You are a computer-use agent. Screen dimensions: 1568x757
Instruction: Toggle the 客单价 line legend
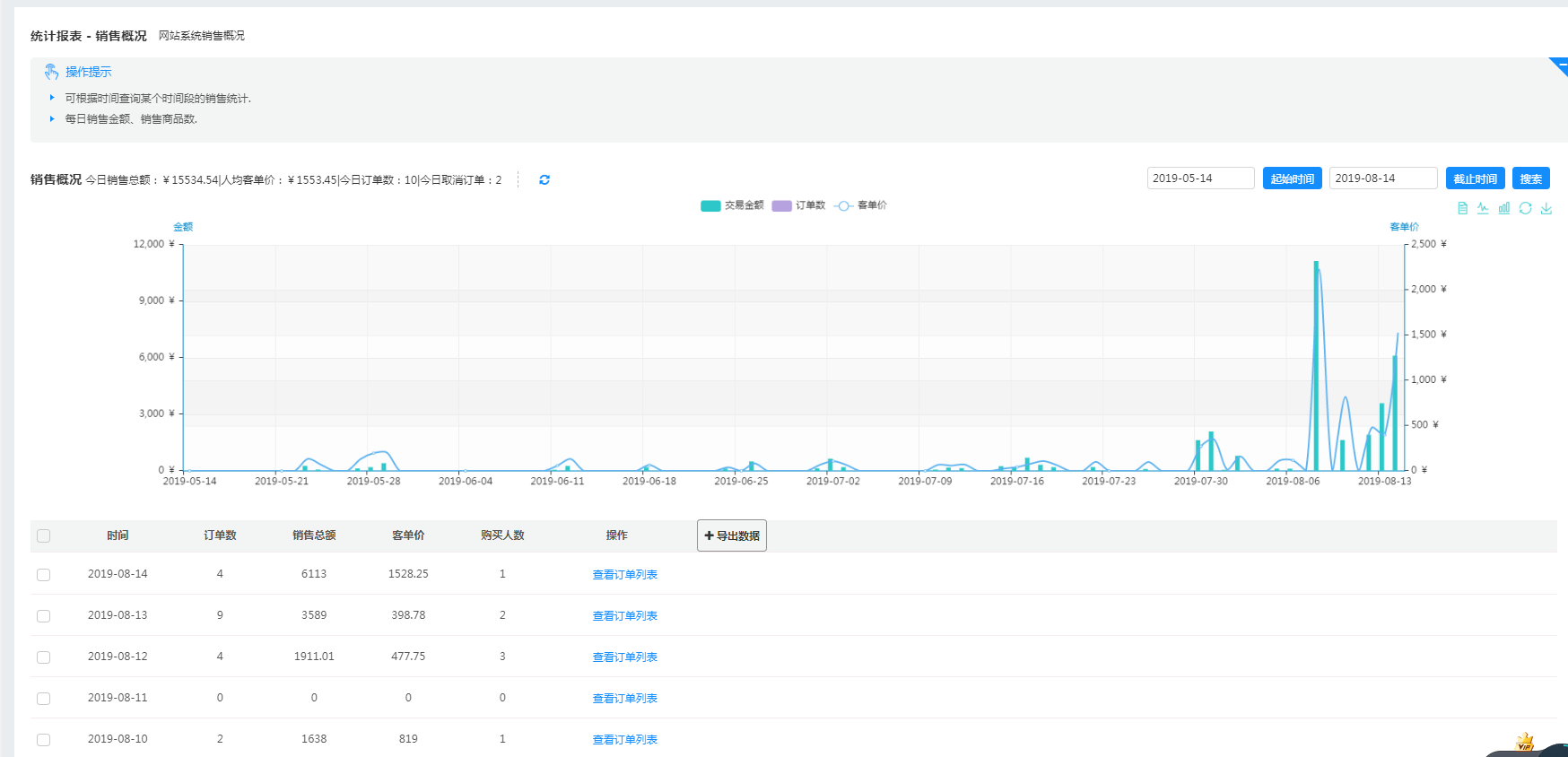[860, 205]
